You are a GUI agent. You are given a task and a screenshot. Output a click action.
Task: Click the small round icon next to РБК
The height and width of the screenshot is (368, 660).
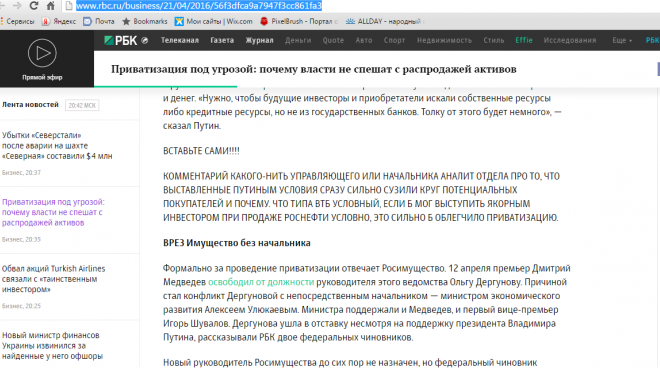click(144, 40)
